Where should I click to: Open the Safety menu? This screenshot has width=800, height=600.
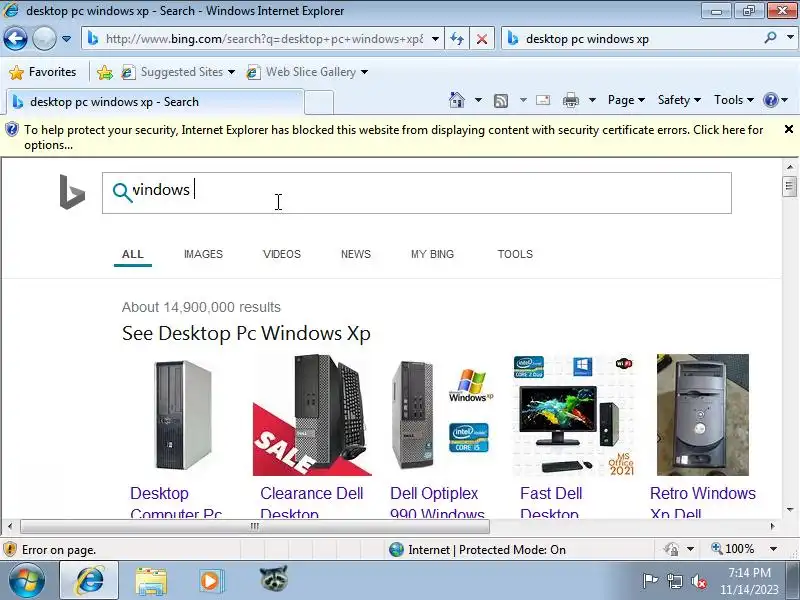679,100
